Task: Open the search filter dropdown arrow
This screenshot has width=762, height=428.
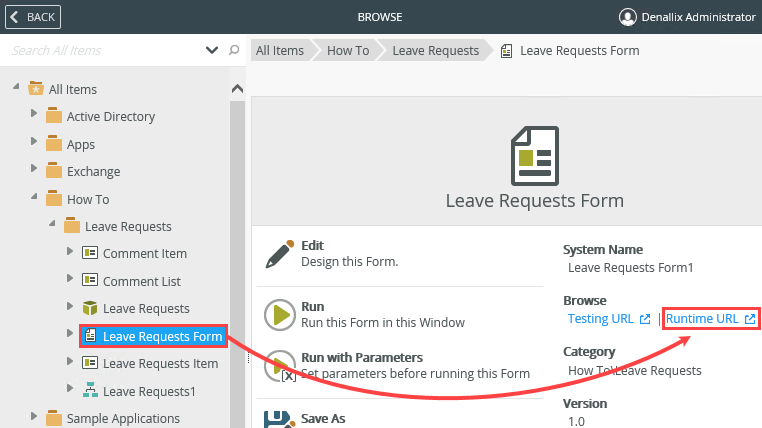Action: [212, 50]
